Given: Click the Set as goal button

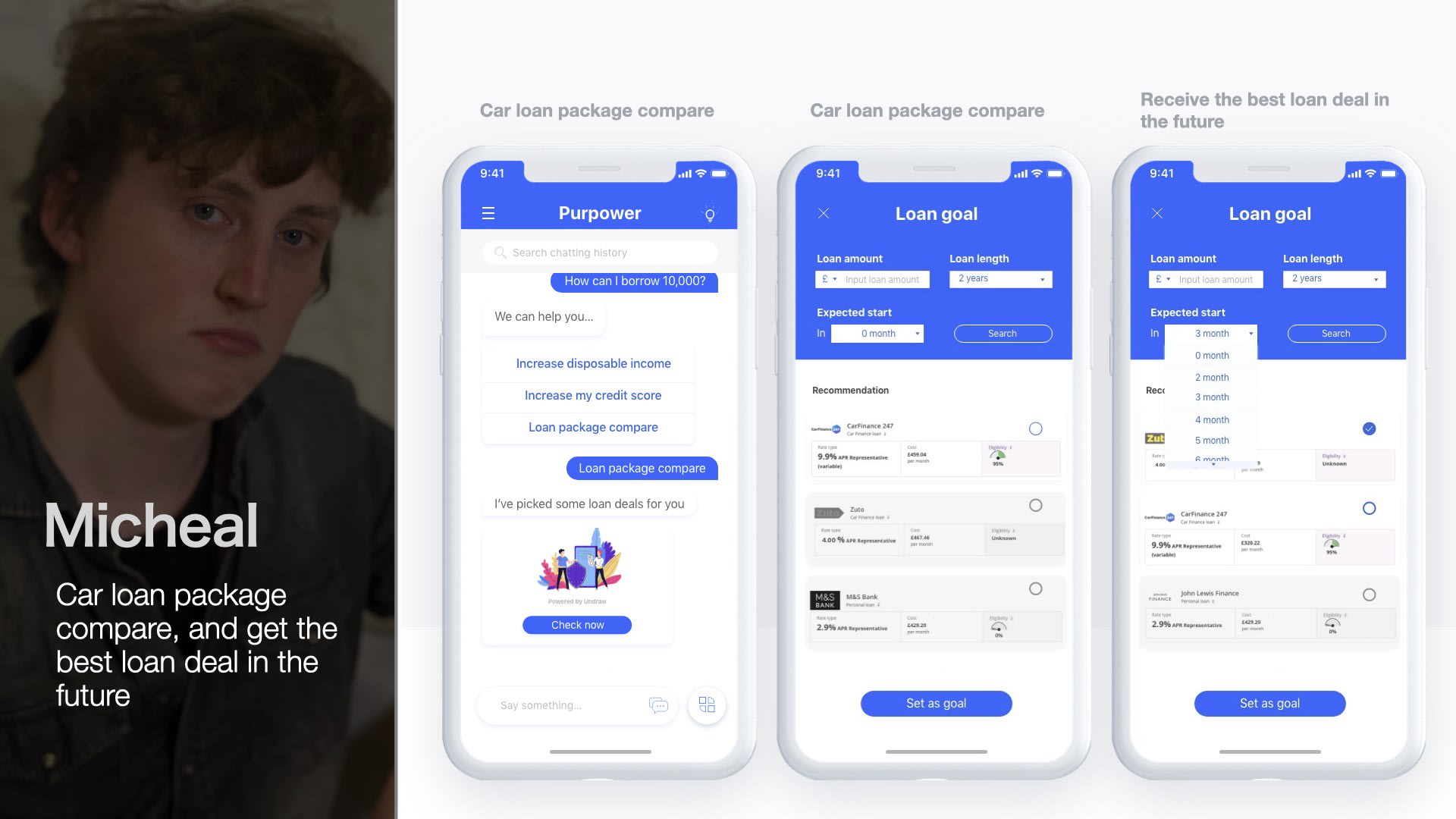Looking at the screenshot, I should 935,703.
